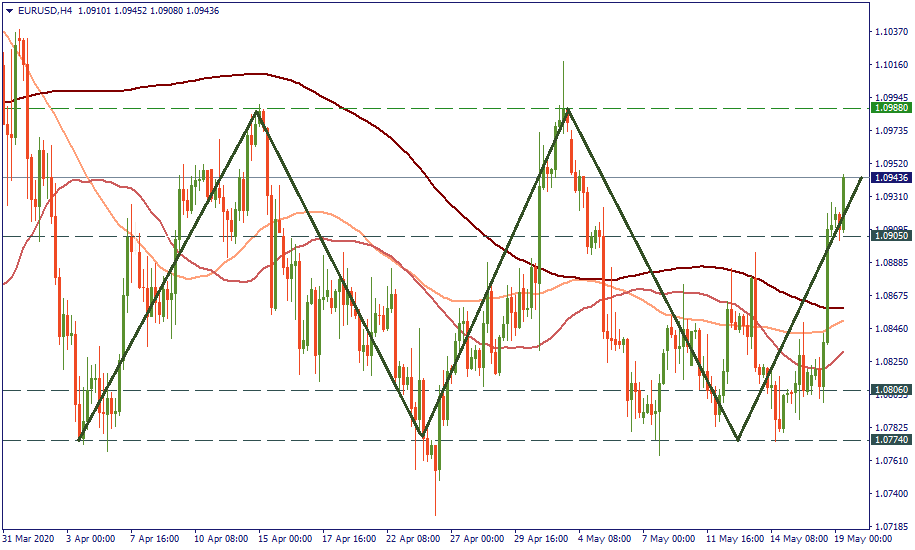915x550 pixels.
Task: Click the 1.08060 level price tag
Action: point(890,390)
